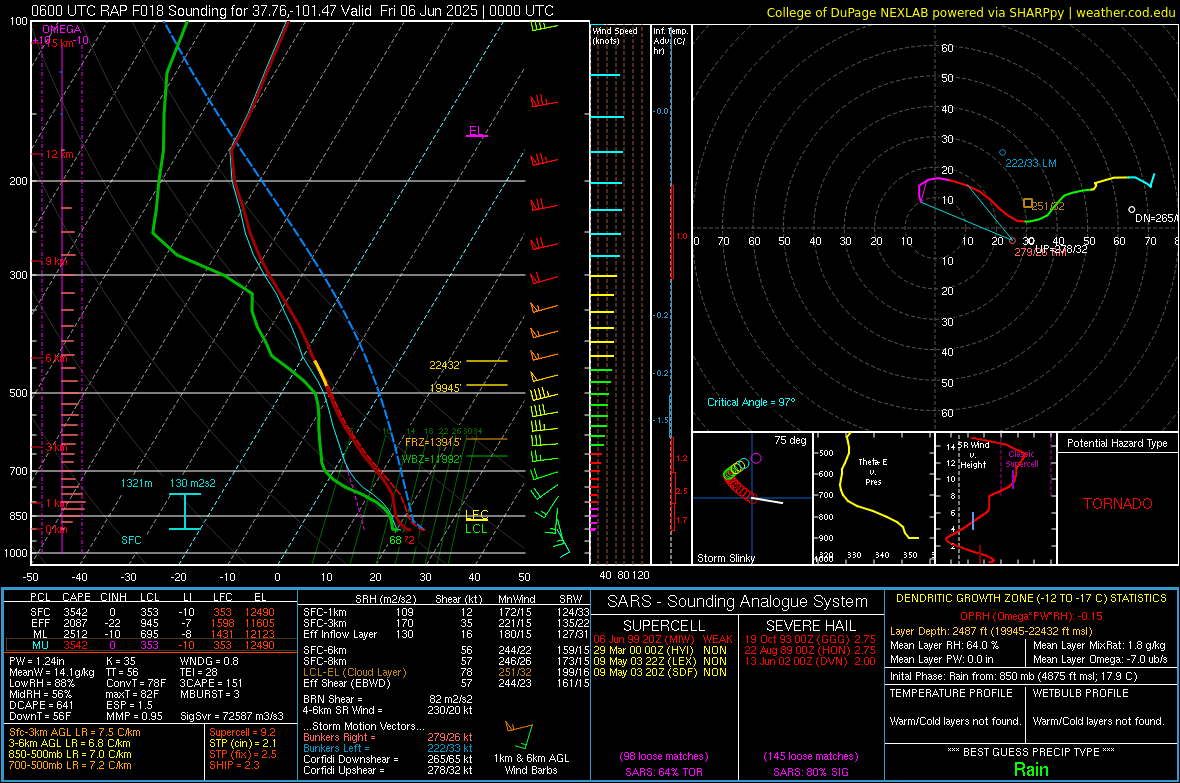Image resolution: width=1180 pixels, height=783 pixels.
Task: Click the Wind Speed (knots) panel header
Action: click(x=615, y=35)
